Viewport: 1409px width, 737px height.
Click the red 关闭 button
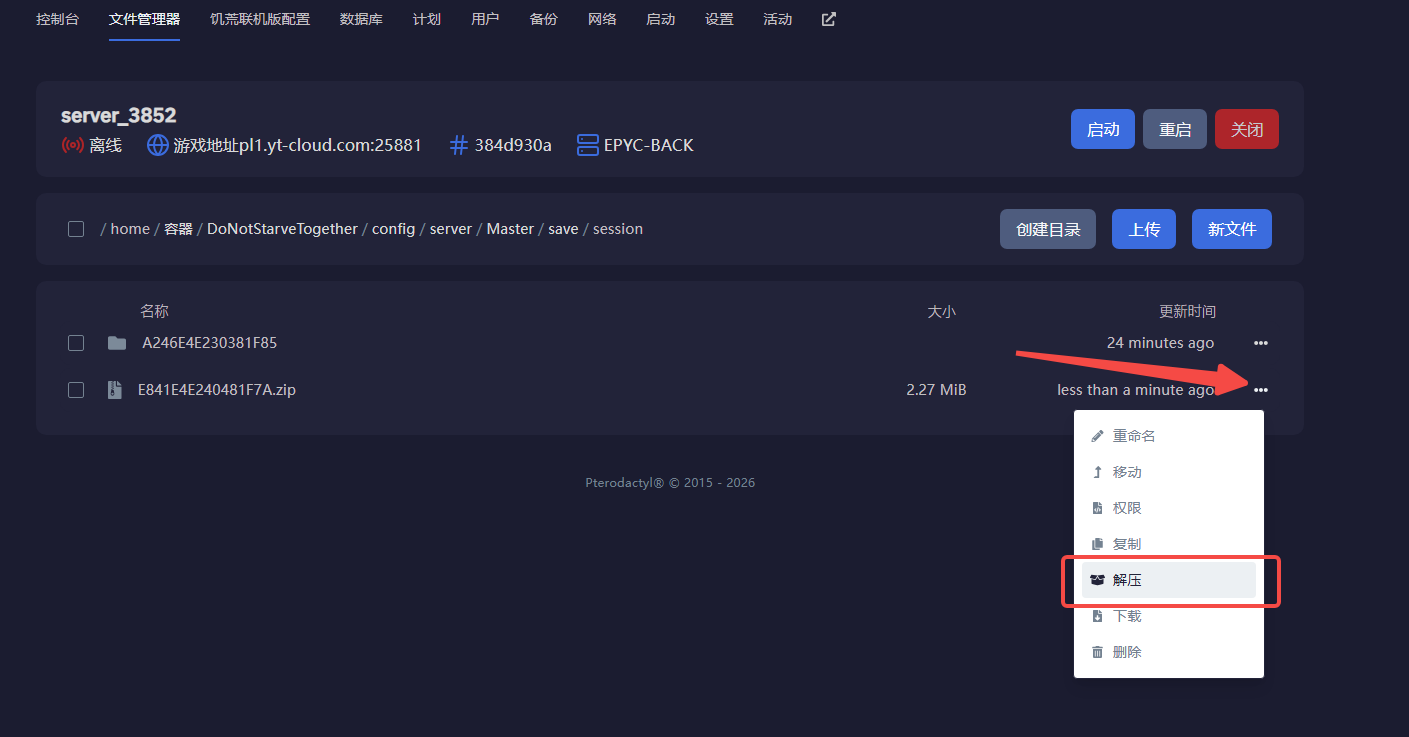click(1247, 129)
